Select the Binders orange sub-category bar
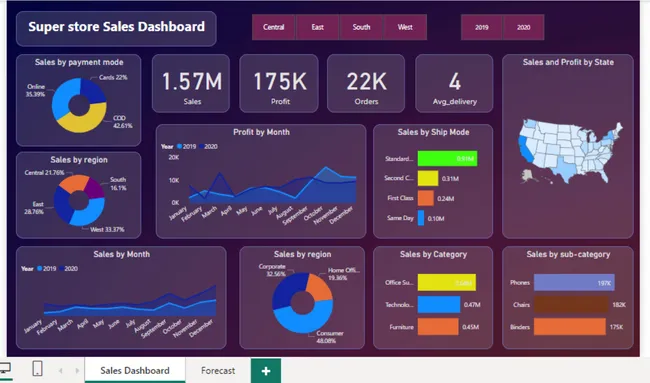Screen dimensions: 650x383 (x=570, y=327)
